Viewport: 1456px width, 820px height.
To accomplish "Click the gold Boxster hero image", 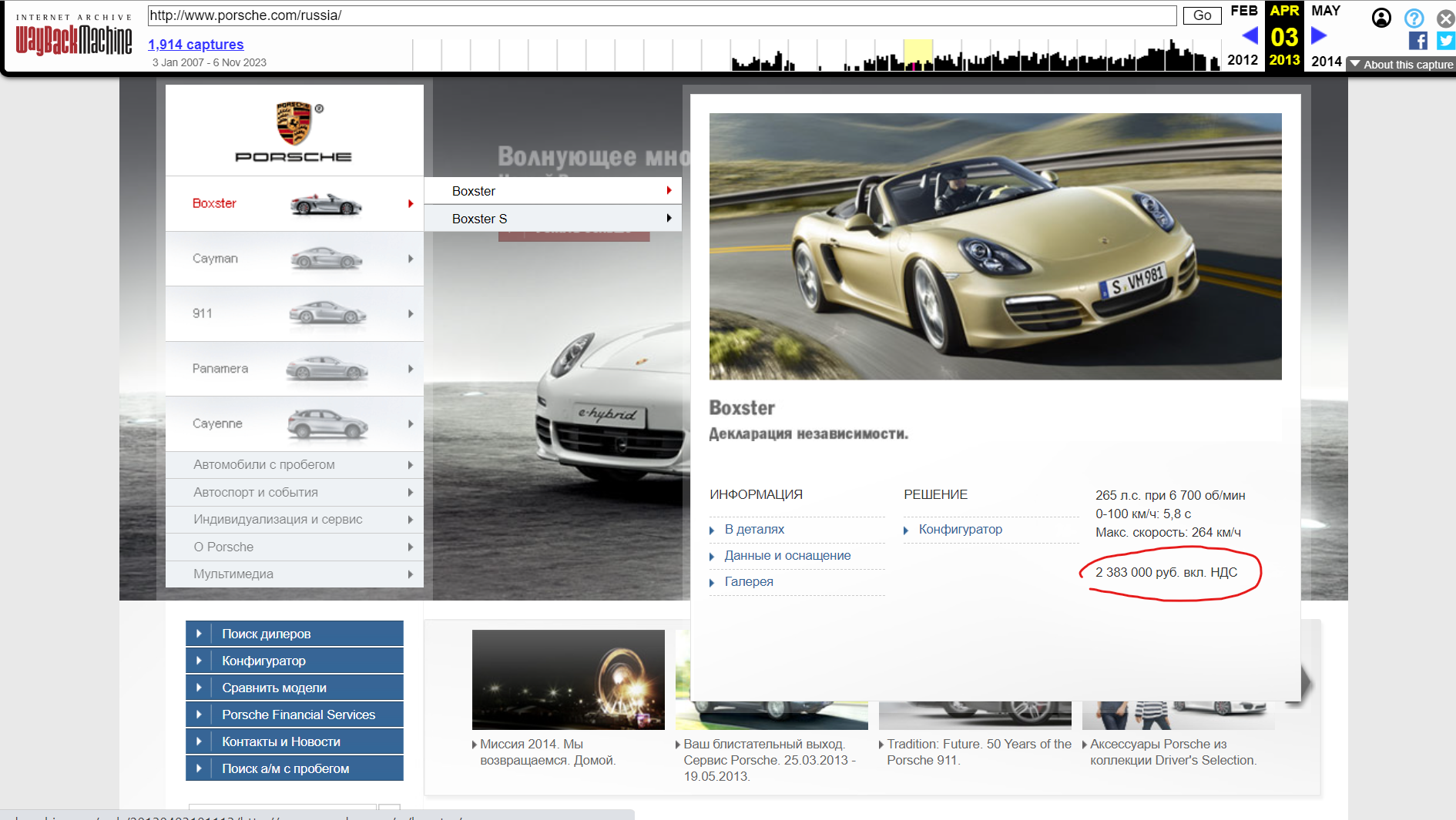I will [995, 246].
